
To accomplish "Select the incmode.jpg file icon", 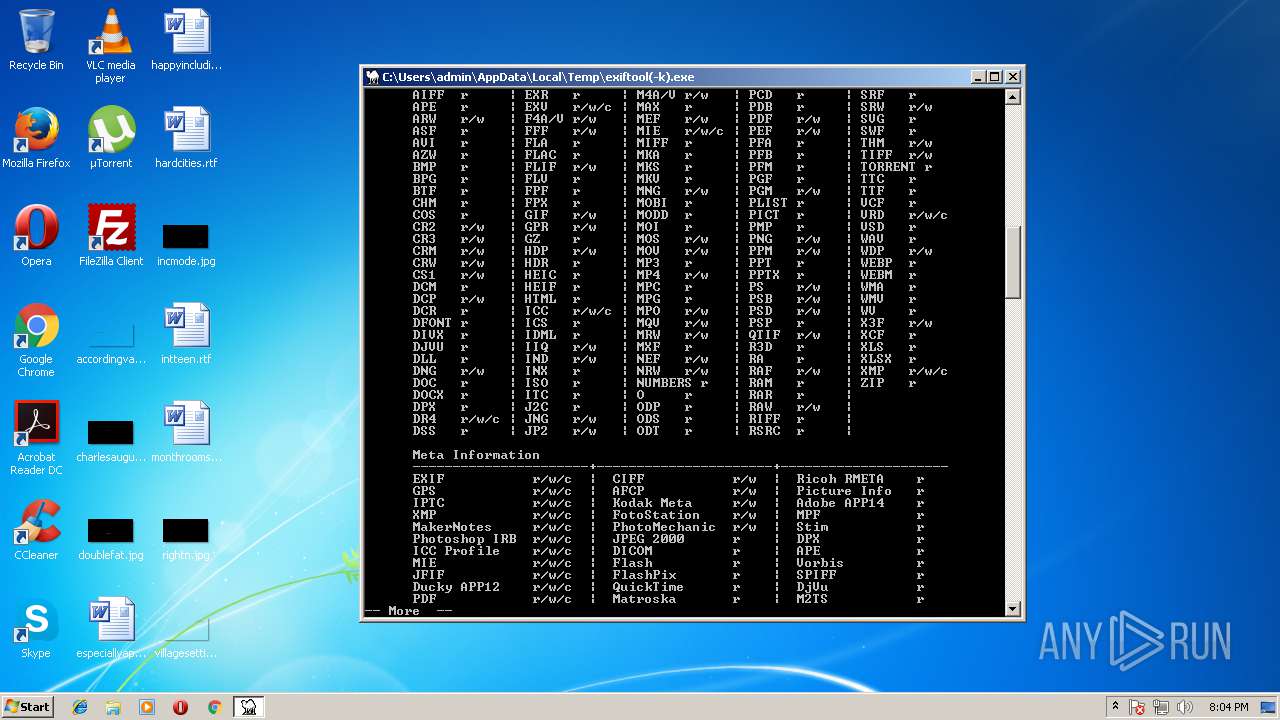I will [186, 244].
